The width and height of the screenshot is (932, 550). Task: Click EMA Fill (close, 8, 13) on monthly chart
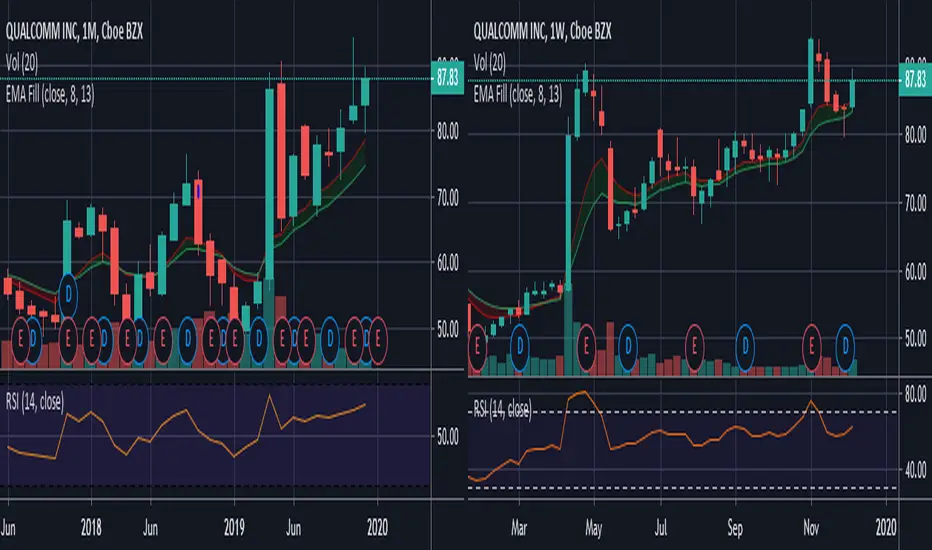click(x=50, y=94)
